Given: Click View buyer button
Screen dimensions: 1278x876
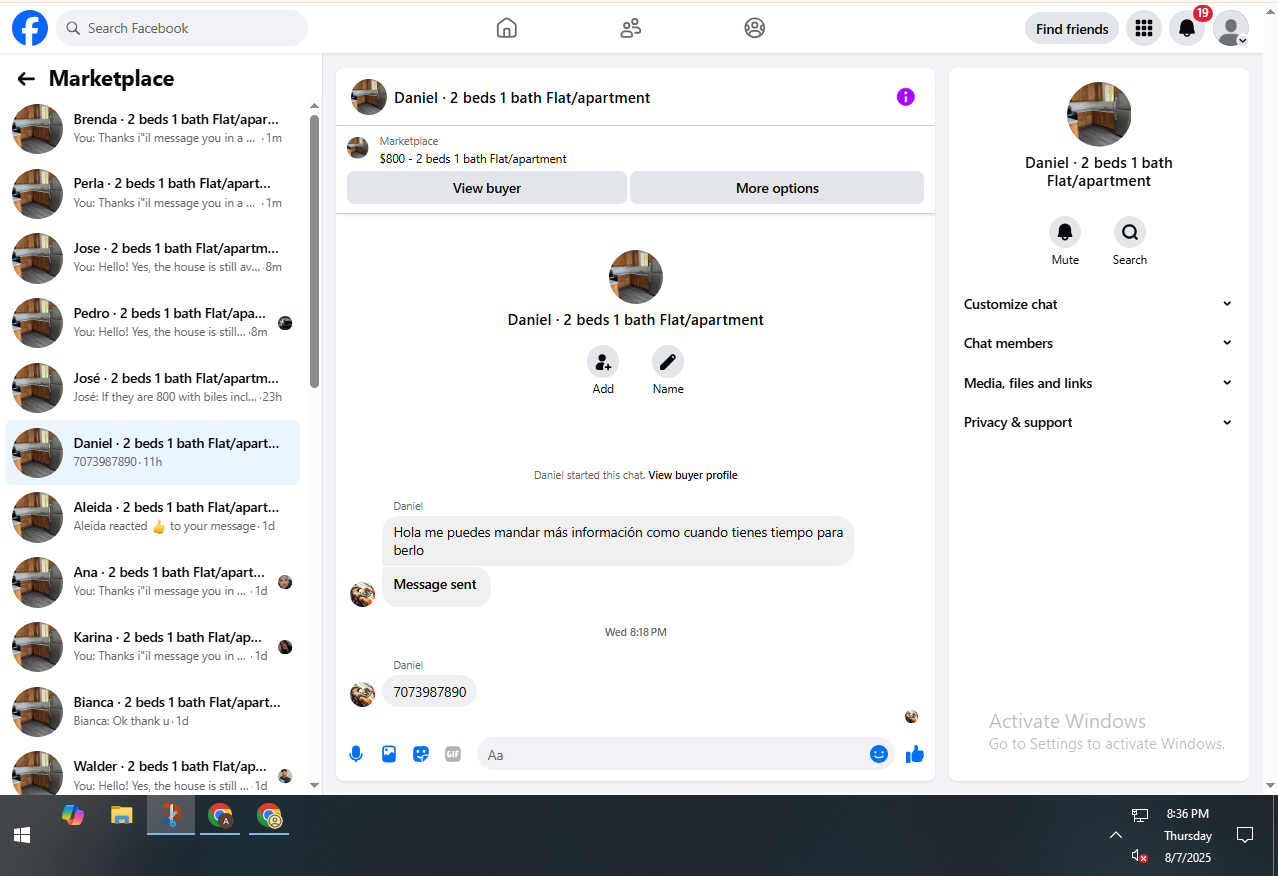Looking at the screenshot, I should tap(487, 188).
